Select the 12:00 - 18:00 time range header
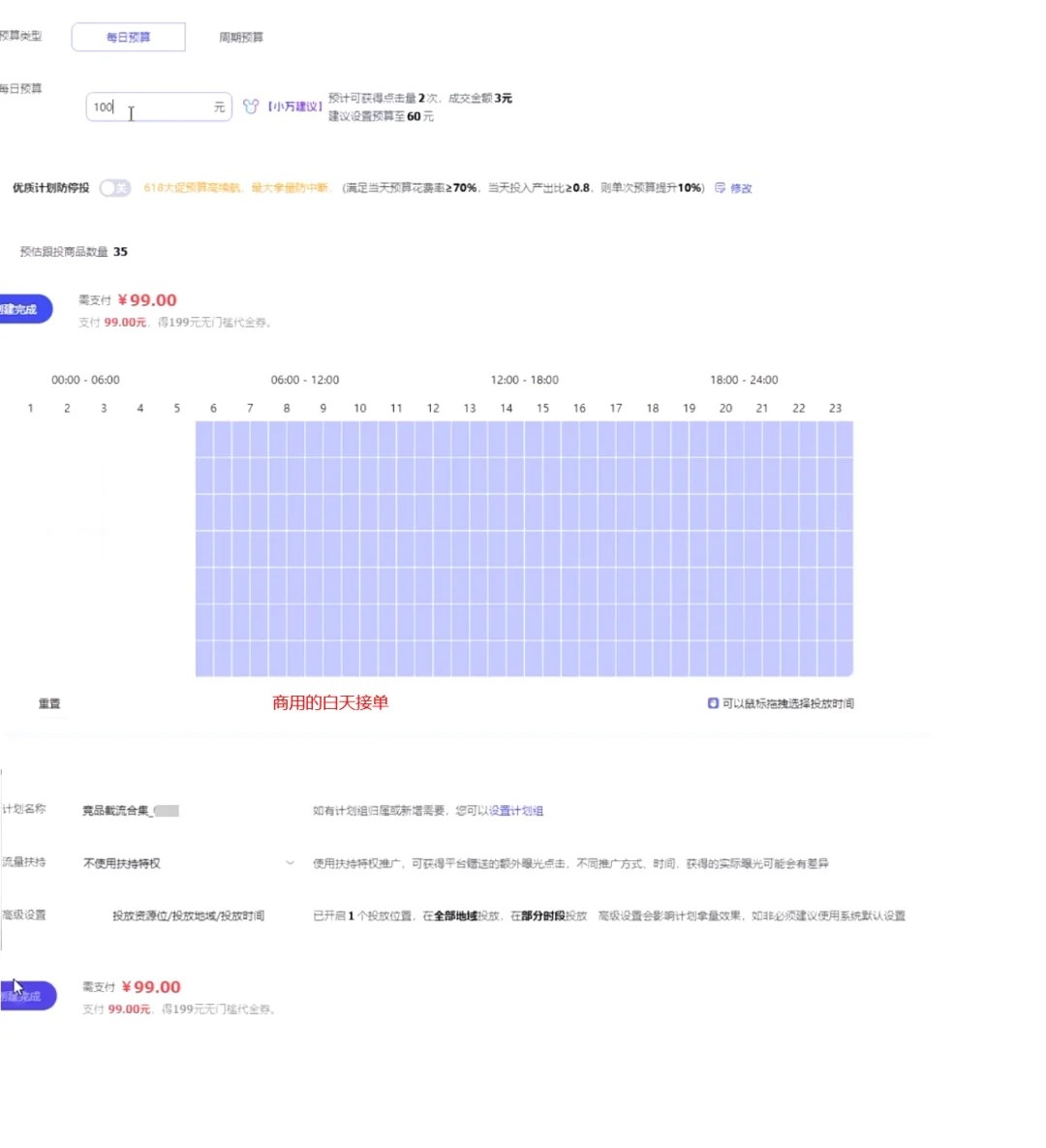1046x1148 pixels. click(524, 380)
